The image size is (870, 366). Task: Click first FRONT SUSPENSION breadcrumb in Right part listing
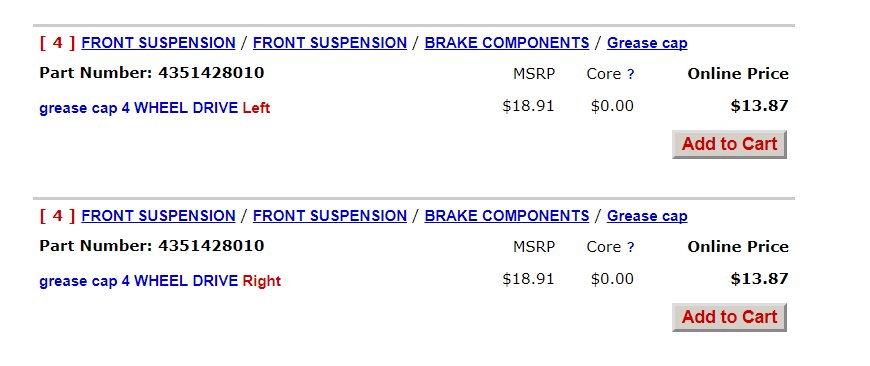click(x=158, y=216)
